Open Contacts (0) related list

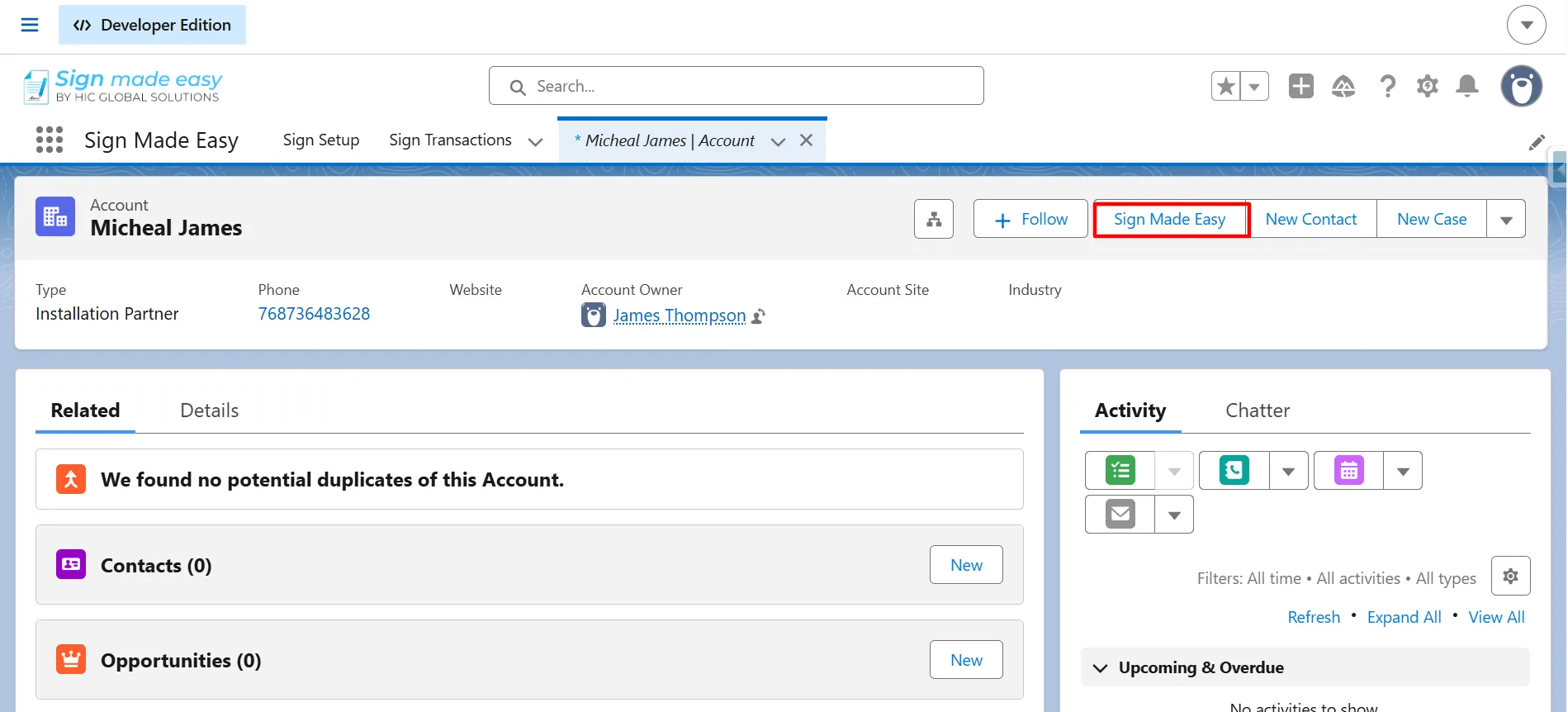pos(156,566)
